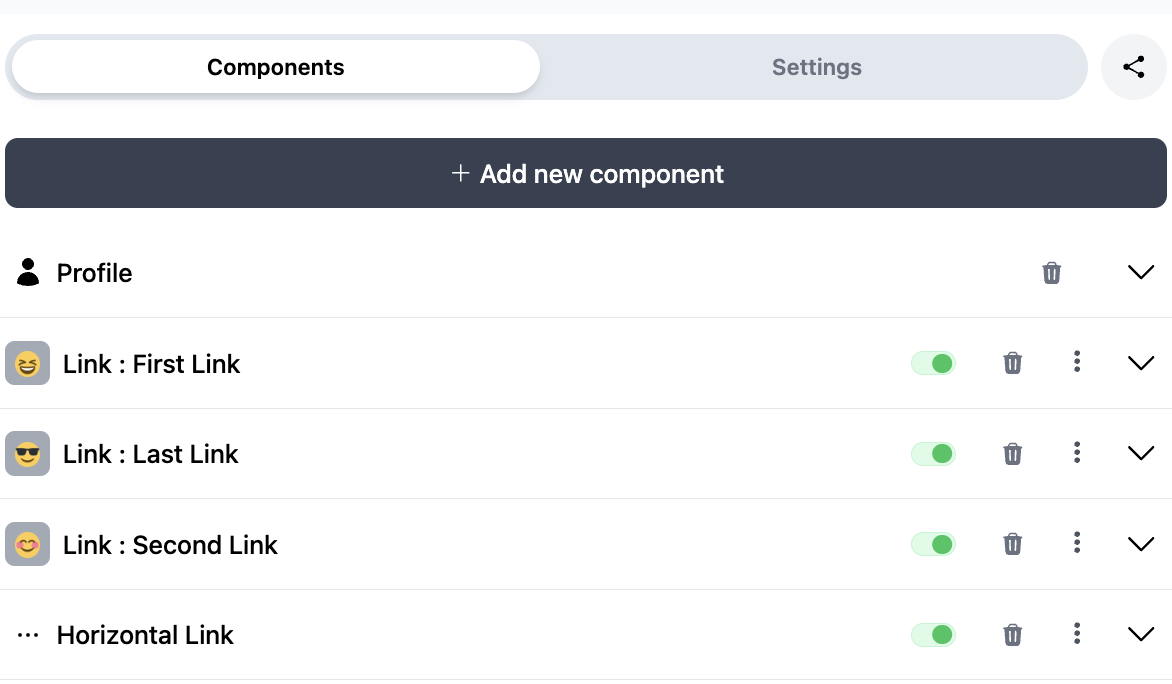The image size is (1172, 684).
Task: Delete the First Link component
Action: (x=1012, y=363)
